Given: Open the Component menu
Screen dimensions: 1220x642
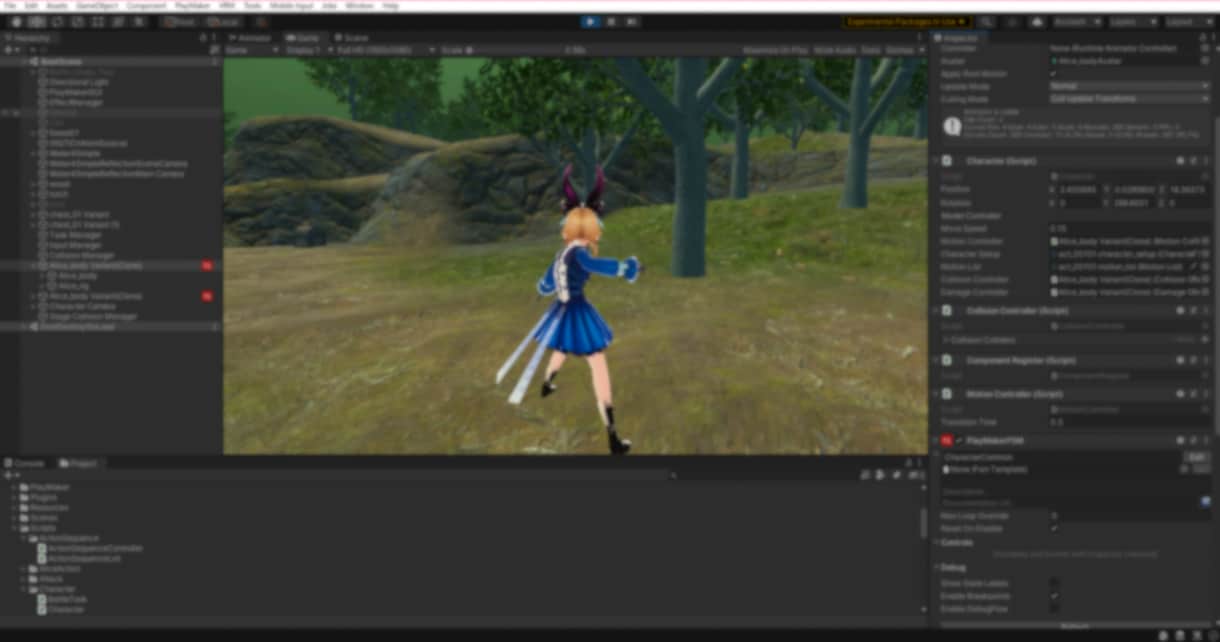Looking at the screenshot, I should pos(147,6).
